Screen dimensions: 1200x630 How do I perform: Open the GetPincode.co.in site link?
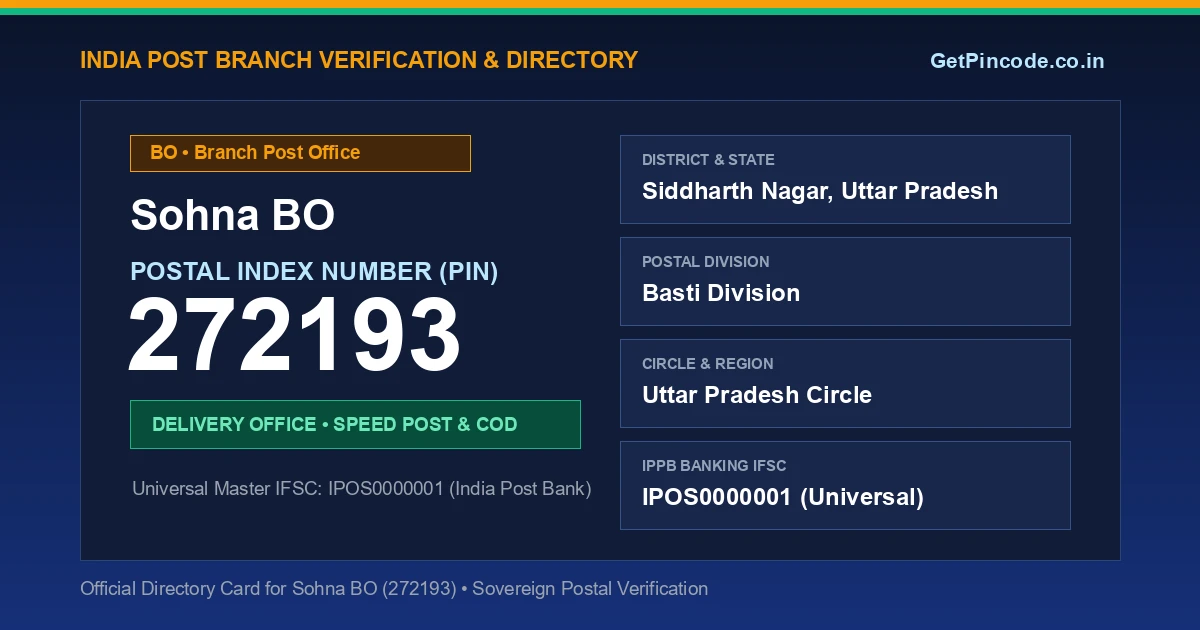coord(1017,61)
